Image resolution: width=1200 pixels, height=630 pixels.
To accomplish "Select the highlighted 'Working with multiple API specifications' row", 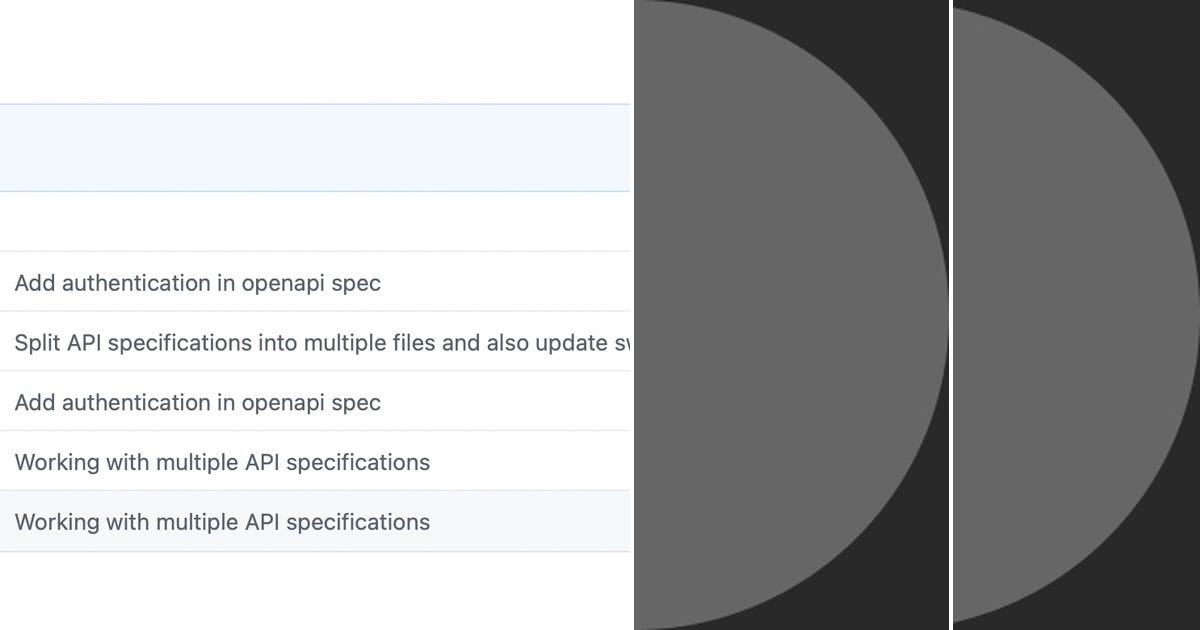I will click(x=222, y=522).
